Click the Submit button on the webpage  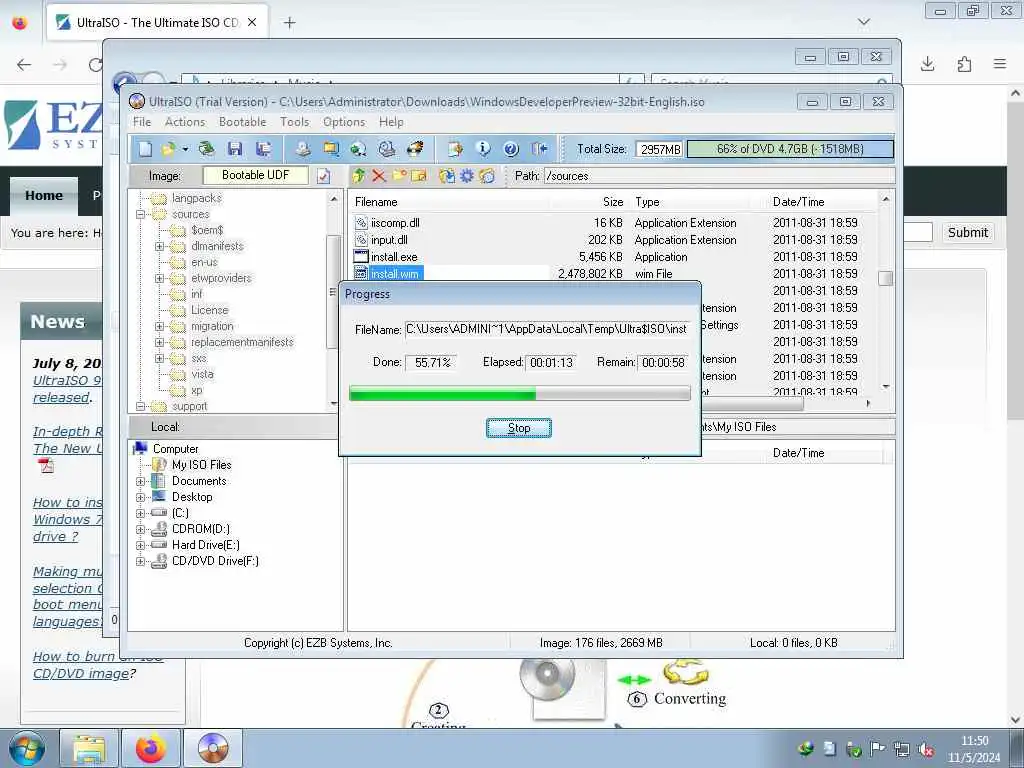pos(968,232)
